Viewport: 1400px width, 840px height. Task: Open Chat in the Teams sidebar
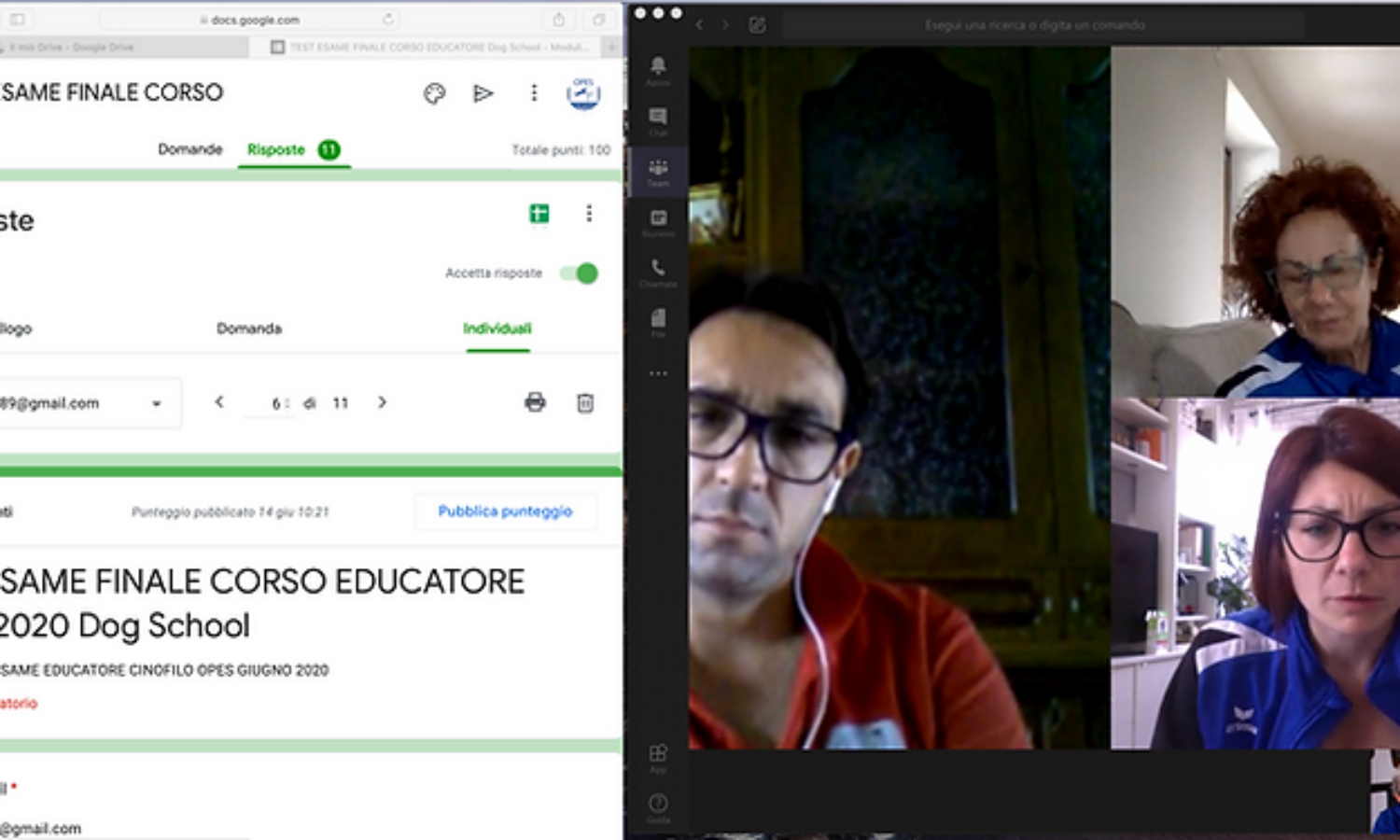tap(658, 119)
